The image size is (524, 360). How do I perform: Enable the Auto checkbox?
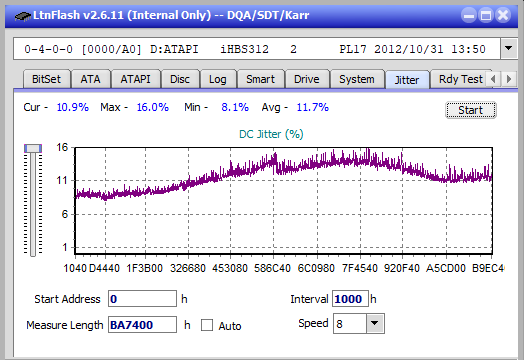[x=207, y=325]
